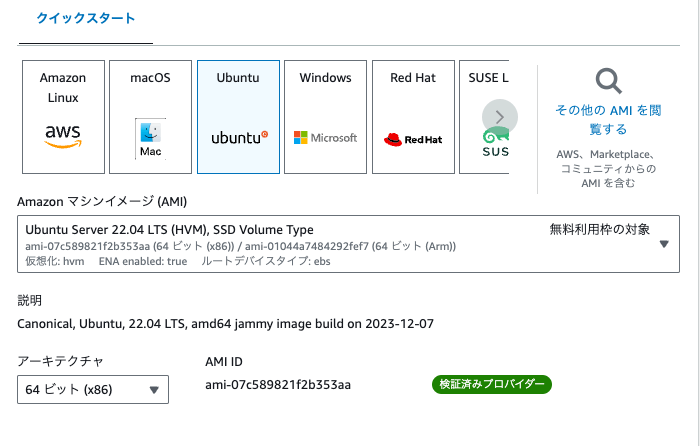Click the Canonical, Ubuntu, 22.04 LTS description text

[225, 324]
